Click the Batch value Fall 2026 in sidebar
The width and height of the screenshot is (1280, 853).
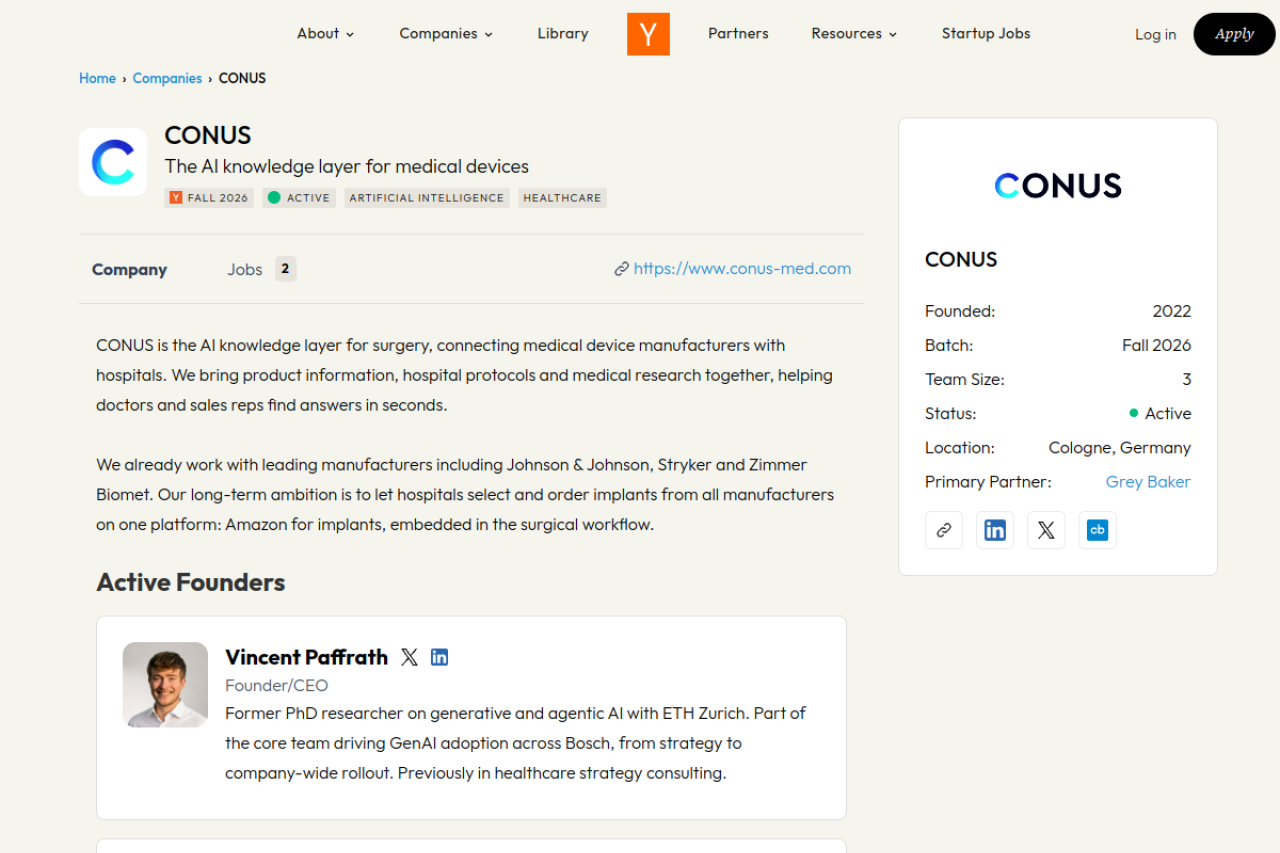[x=1156, y=345]
